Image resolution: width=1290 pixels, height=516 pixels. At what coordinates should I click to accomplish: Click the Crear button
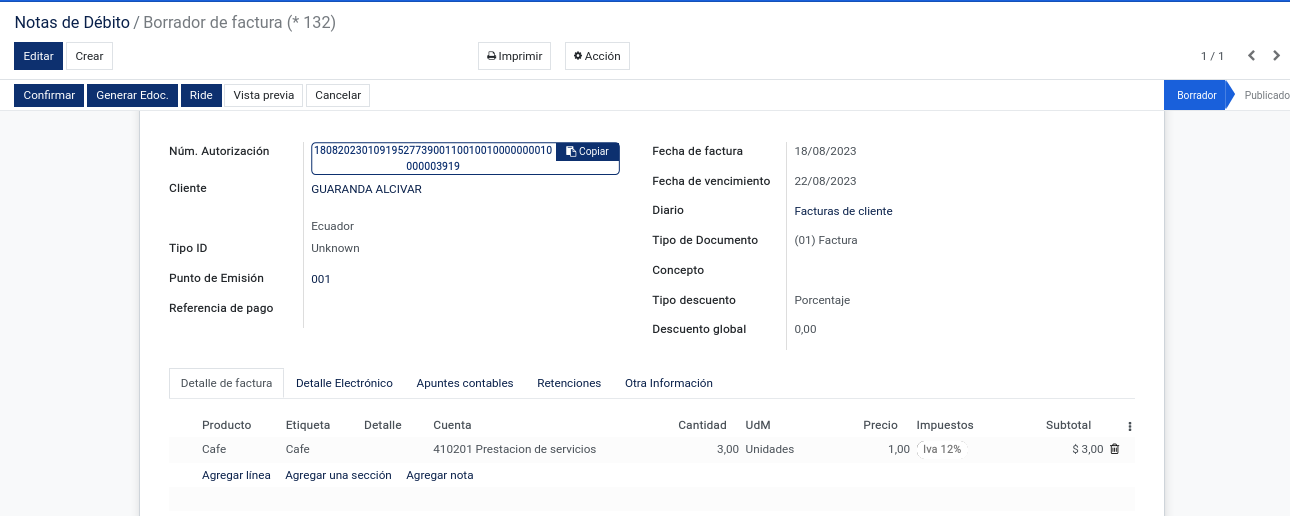click(90, 56)
